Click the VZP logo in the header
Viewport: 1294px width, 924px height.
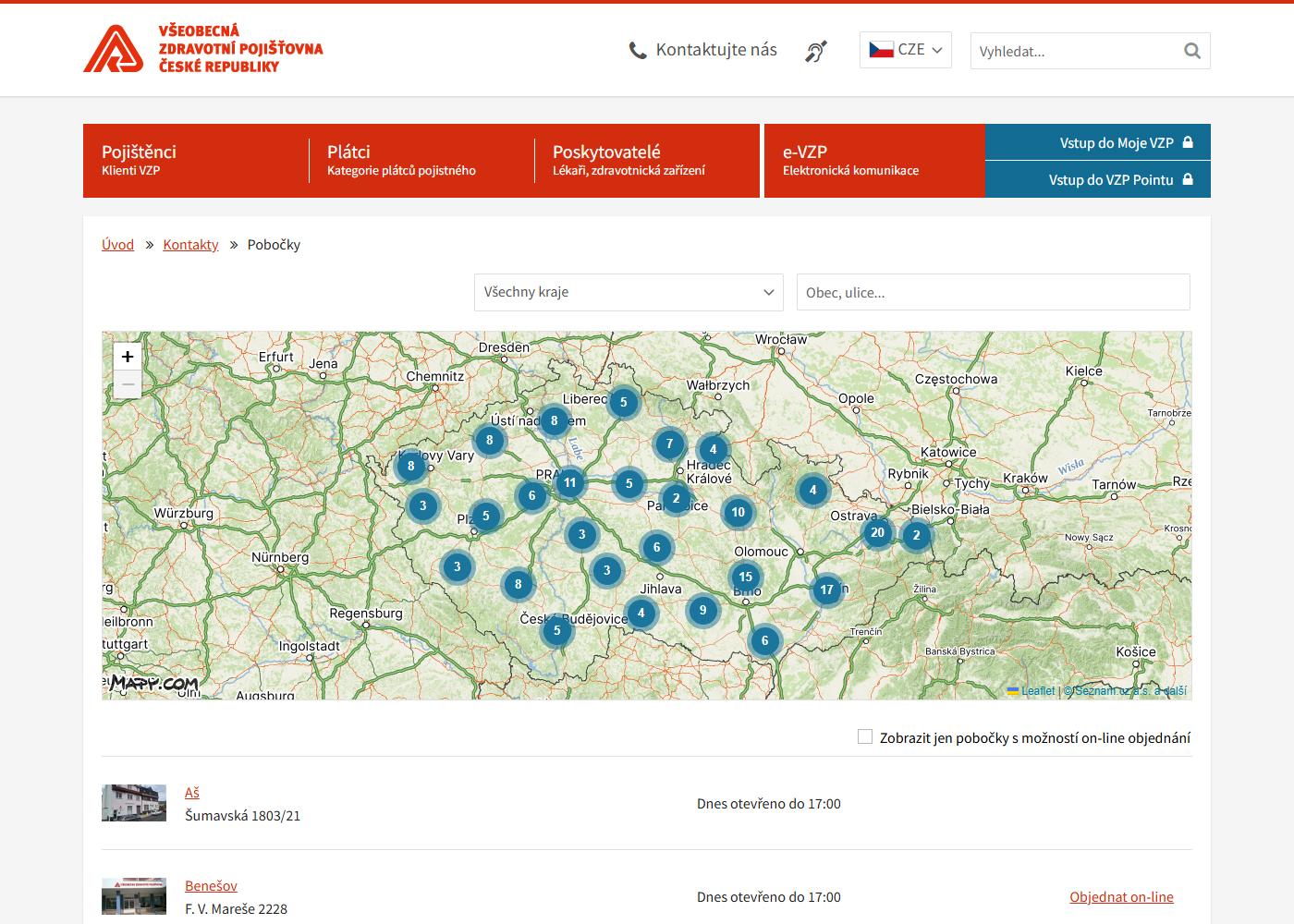point(203,49)
